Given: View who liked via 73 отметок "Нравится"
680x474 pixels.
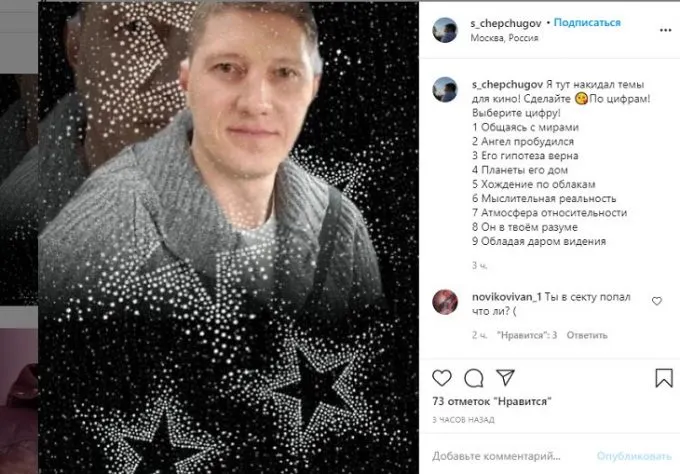Looking at the screenshot, I should click(492, 402).
